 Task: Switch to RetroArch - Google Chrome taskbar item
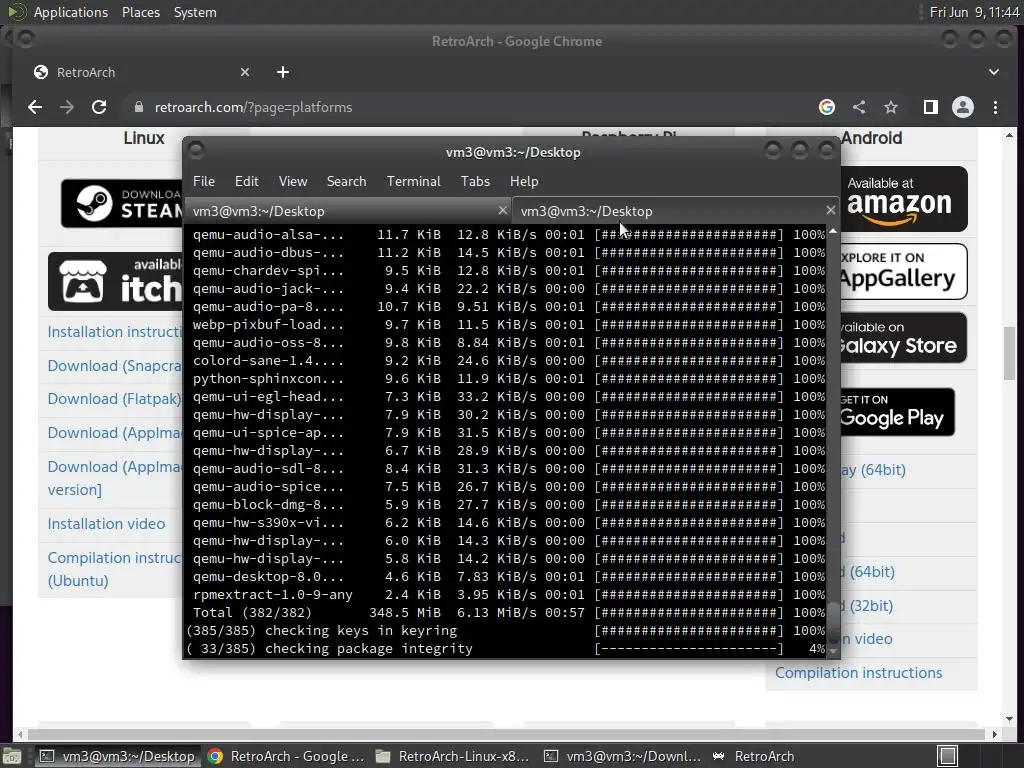286,756
